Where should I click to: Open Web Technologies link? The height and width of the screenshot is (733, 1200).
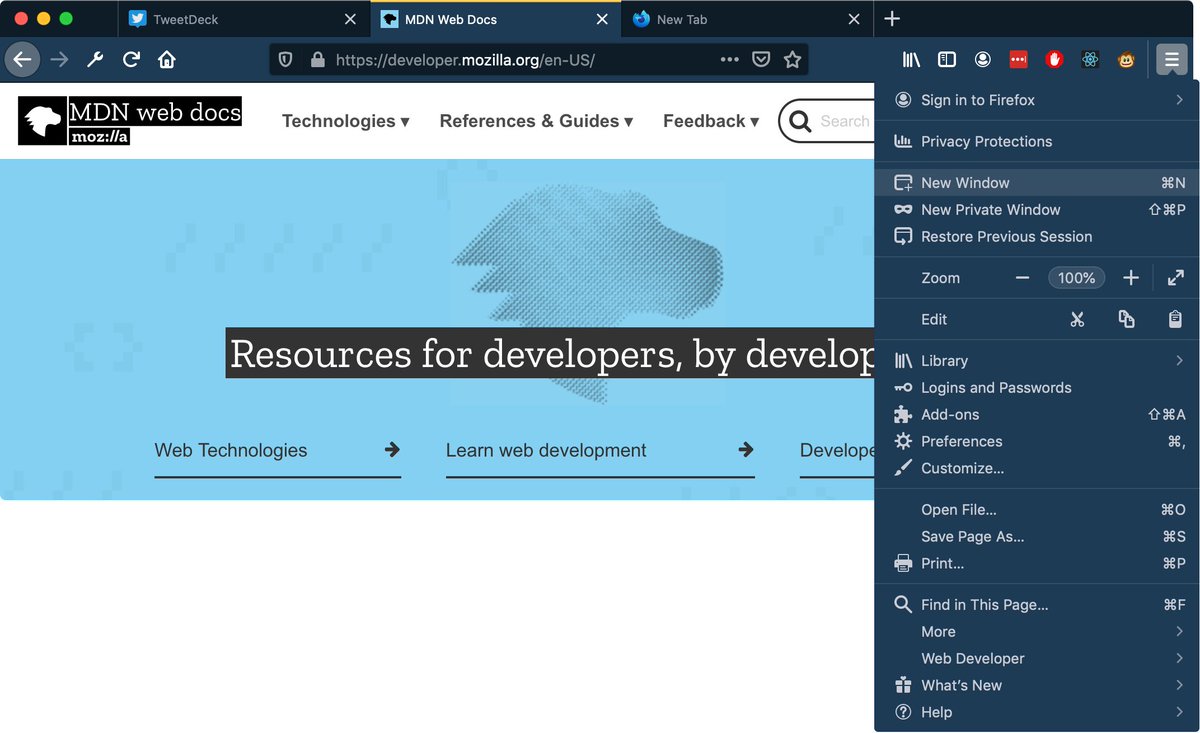(277, 451)
